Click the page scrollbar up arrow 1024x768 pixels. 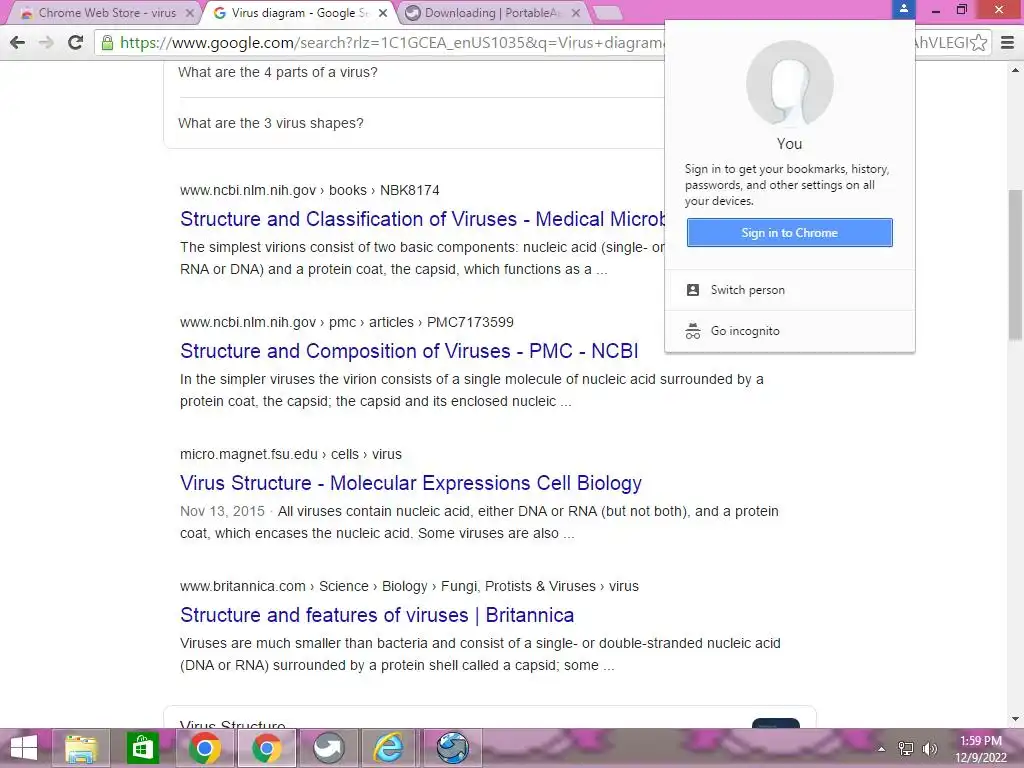pos(1016,70)
